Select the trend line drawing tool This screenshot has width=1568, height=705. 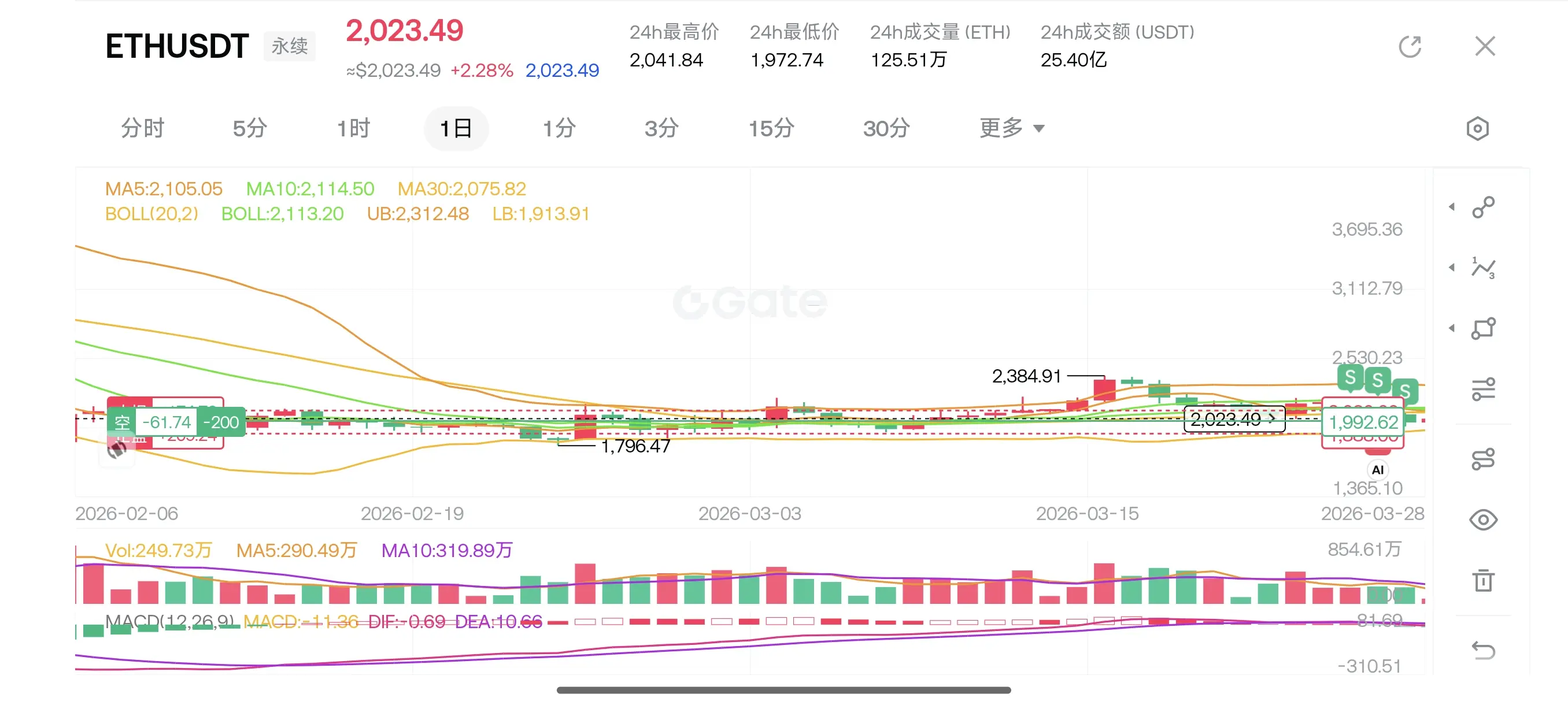tap(1483, 207)
